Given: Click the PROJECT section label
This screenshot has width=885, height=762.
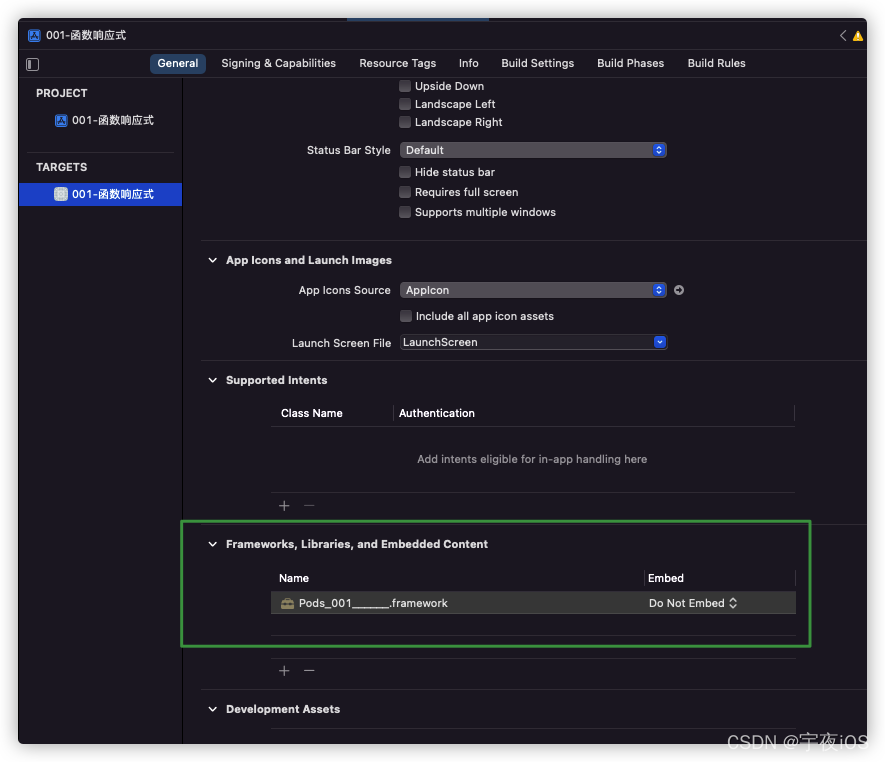Looking at the screenshot, I should (x=62, y=93).
